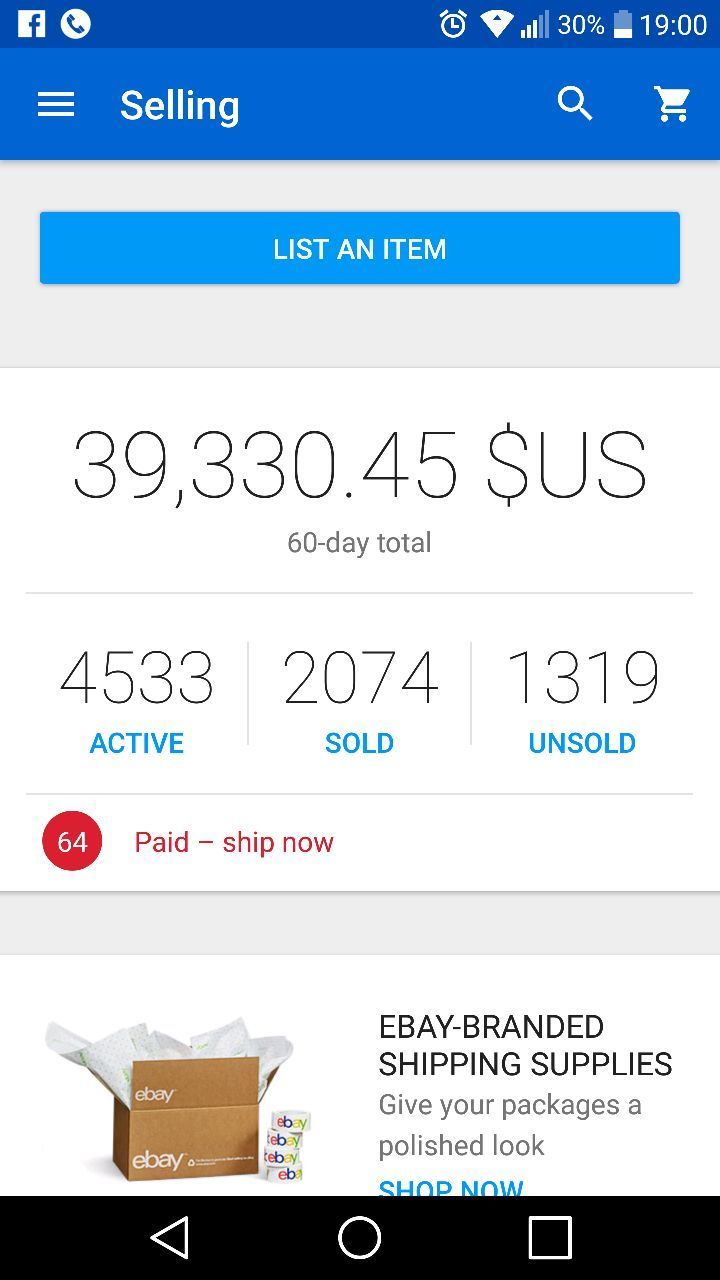Image resolution: width=720 pixels, height=1280 pixels.
Task: Tap the alarm clock status icon
Action: (453, 23)
